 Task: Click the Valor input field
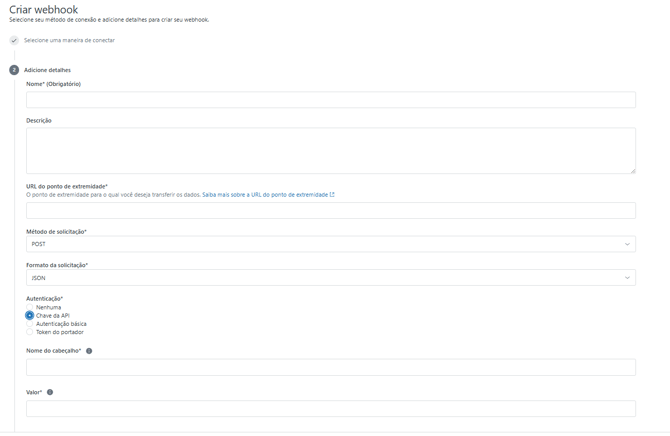click(x=331, y=409)
